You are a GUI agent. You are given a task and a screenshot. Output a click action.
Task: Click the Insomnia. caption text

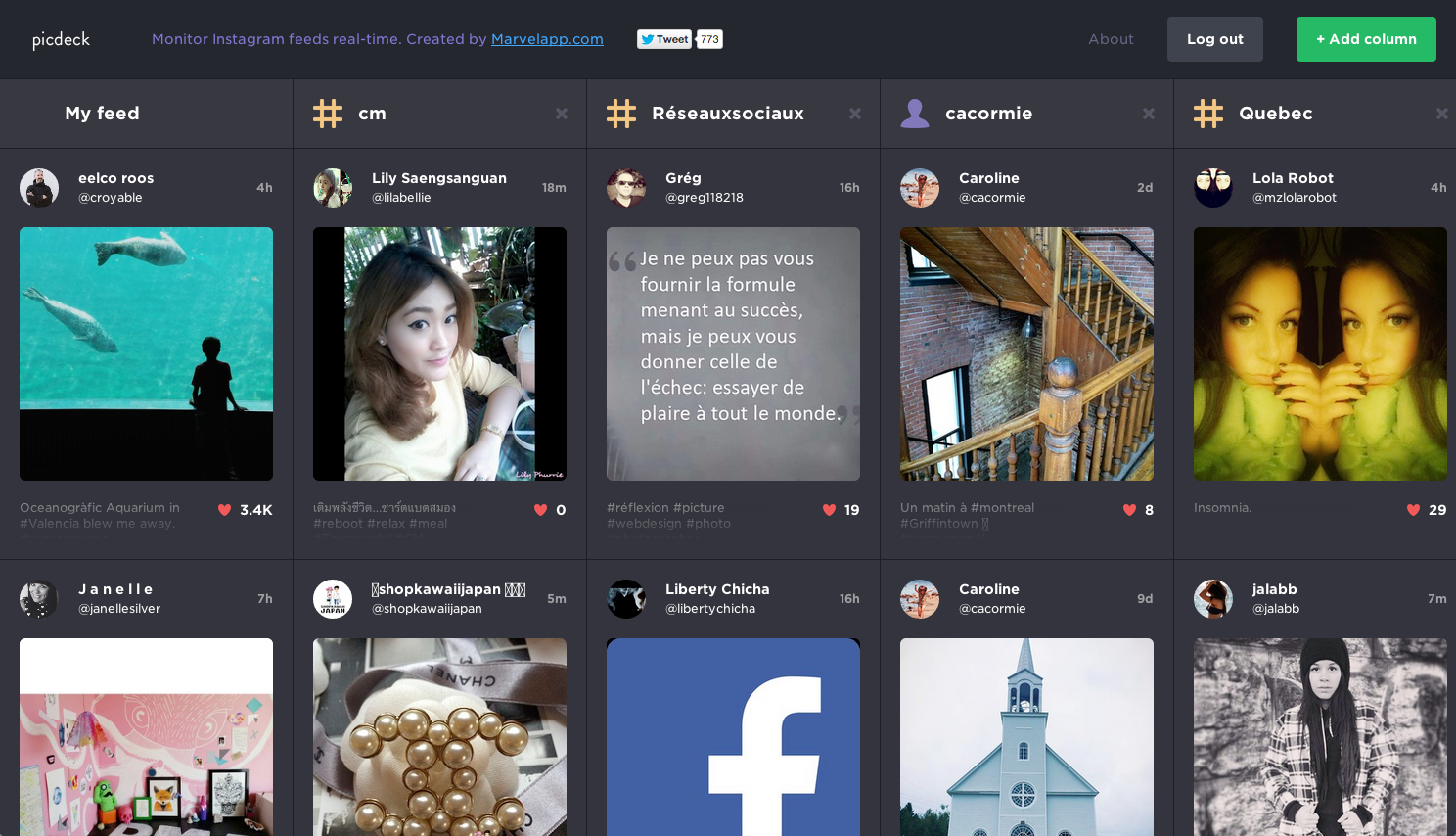1222,508
